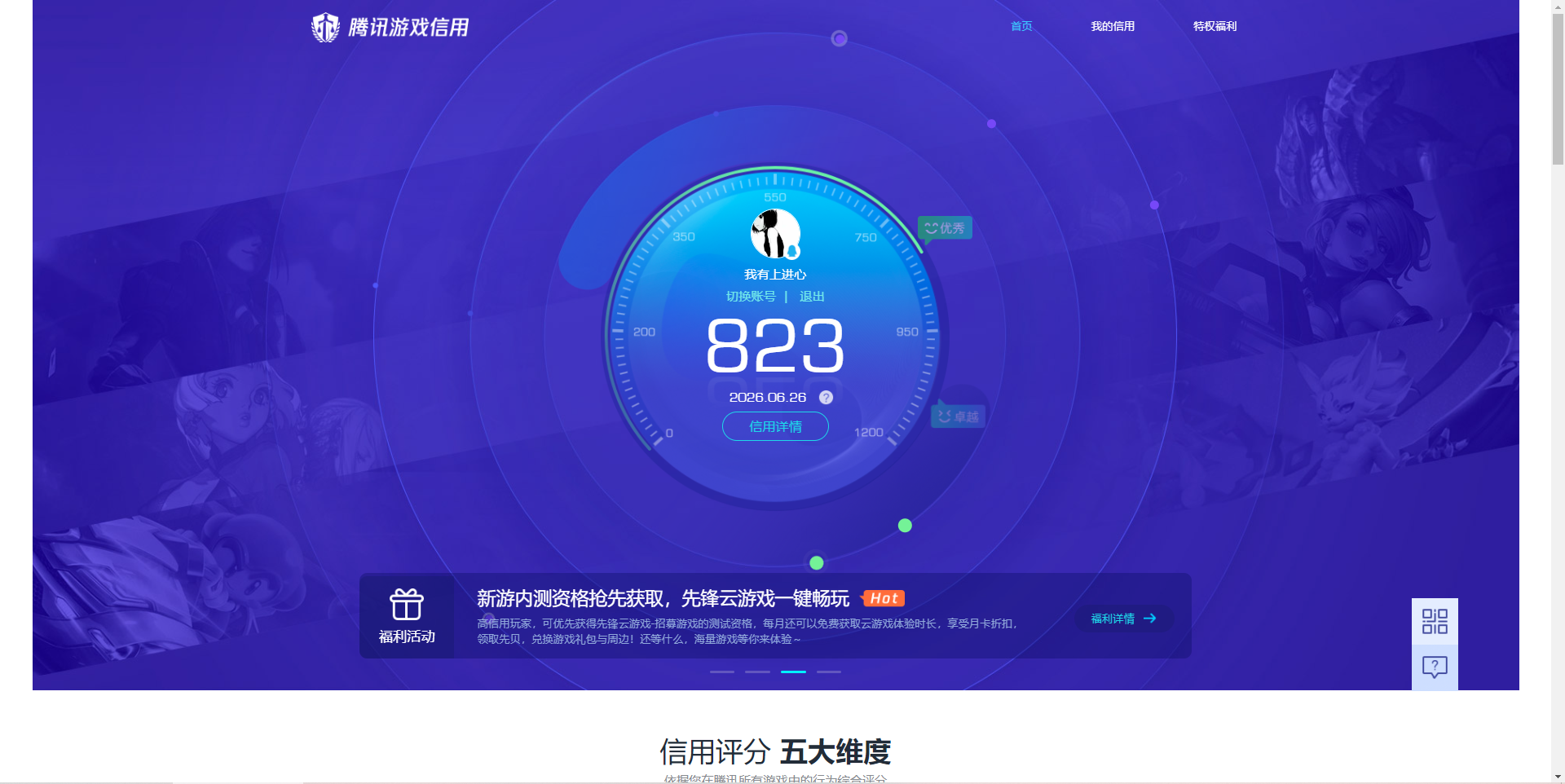Open the 特权福利 navigation tab
1565x784 pixels.
click(1215, 26)
